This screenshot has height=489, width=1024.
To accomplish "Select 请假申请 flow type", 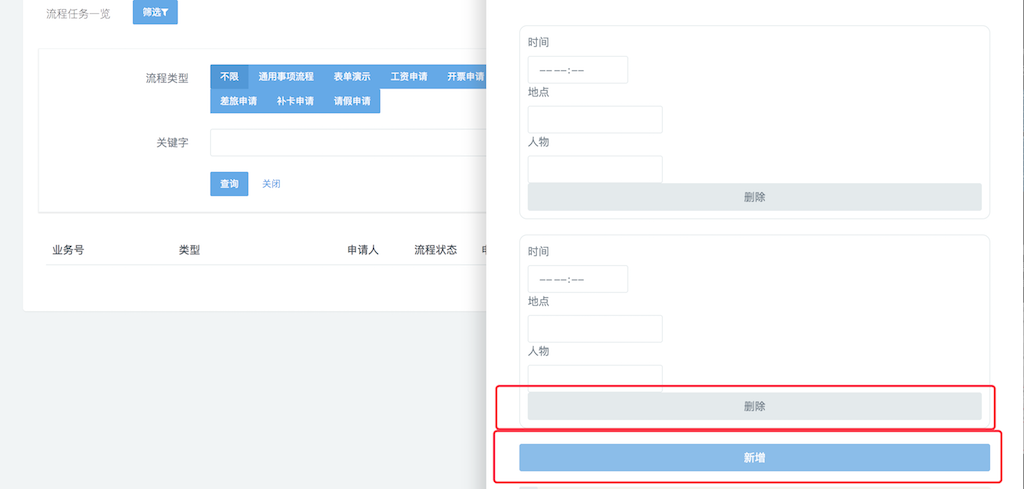I will 352,101.
